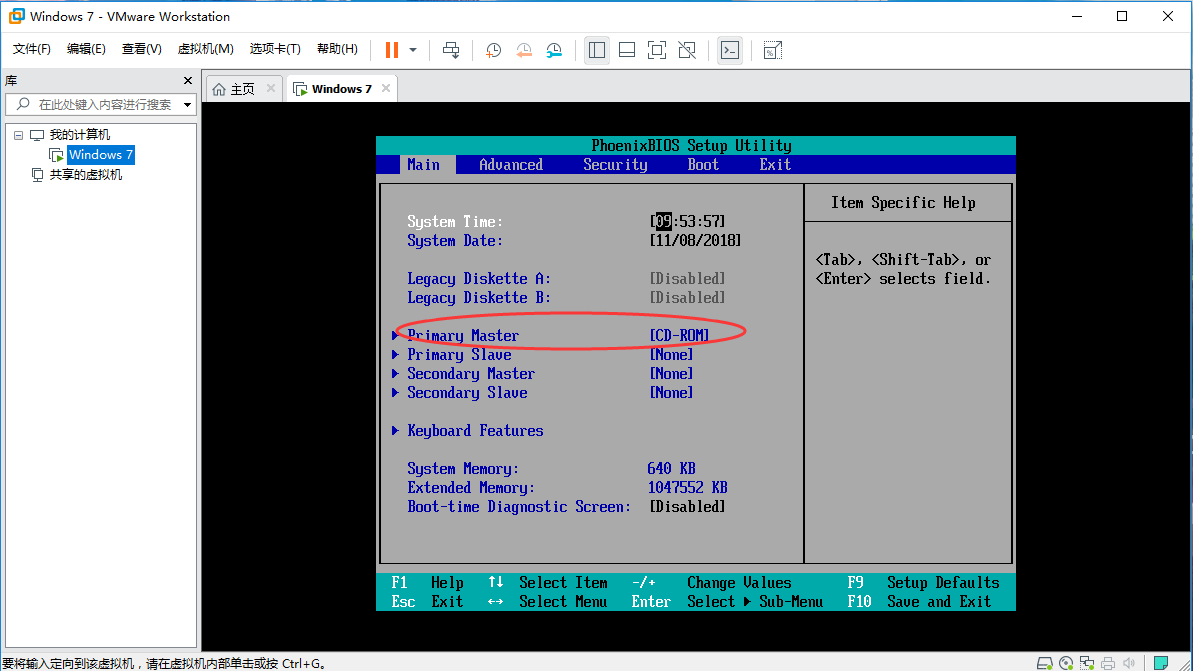
Task: Open the 编辑(E) menu
Action: pyautogui.click(x=86, y=49)
